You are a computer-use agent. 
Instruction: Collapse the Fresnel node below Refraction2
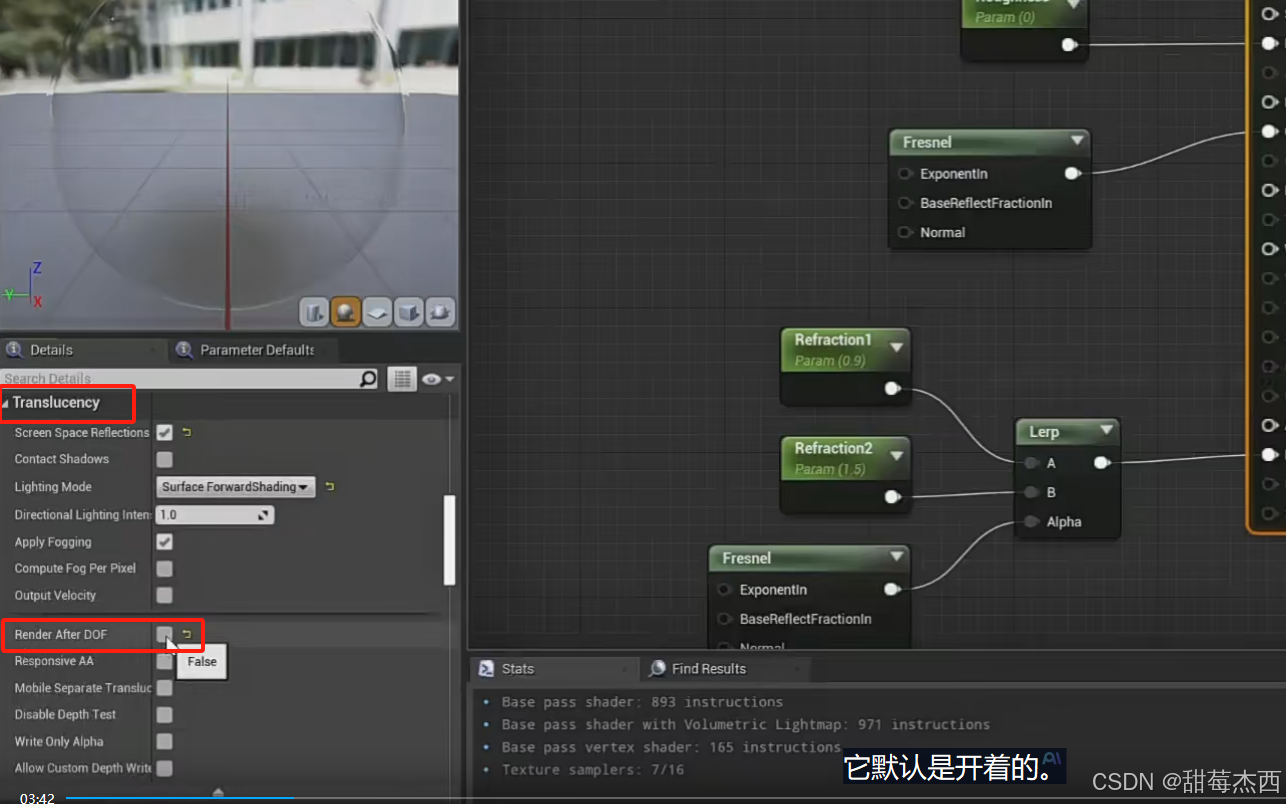coord(896,557)
